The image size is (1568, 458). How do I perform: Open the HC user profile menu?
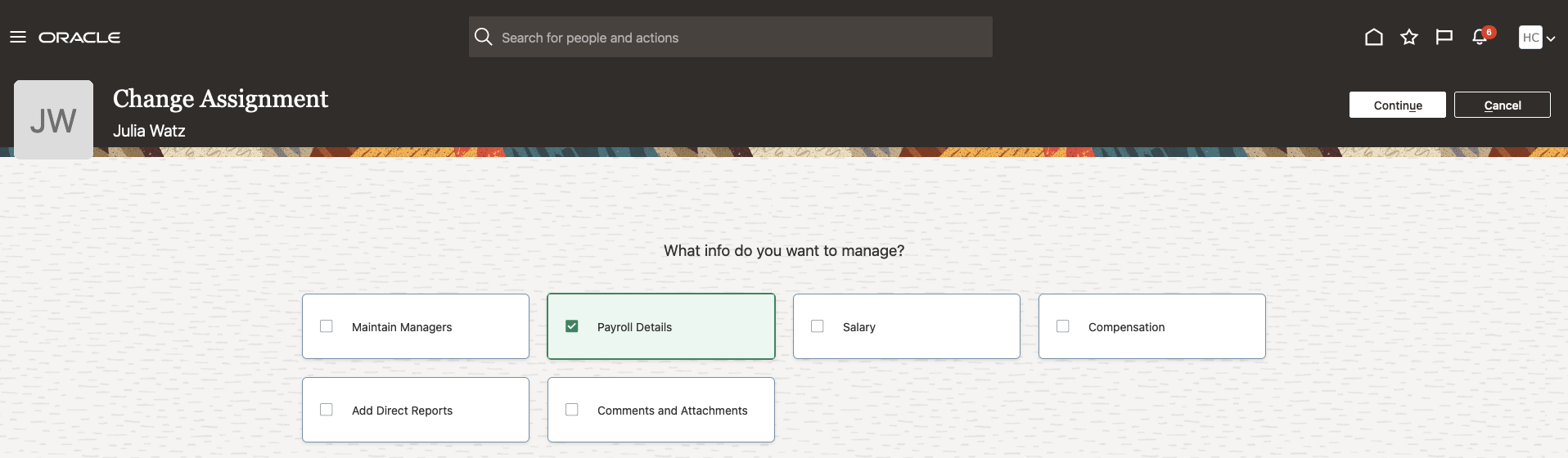[x=1530, y=38]
